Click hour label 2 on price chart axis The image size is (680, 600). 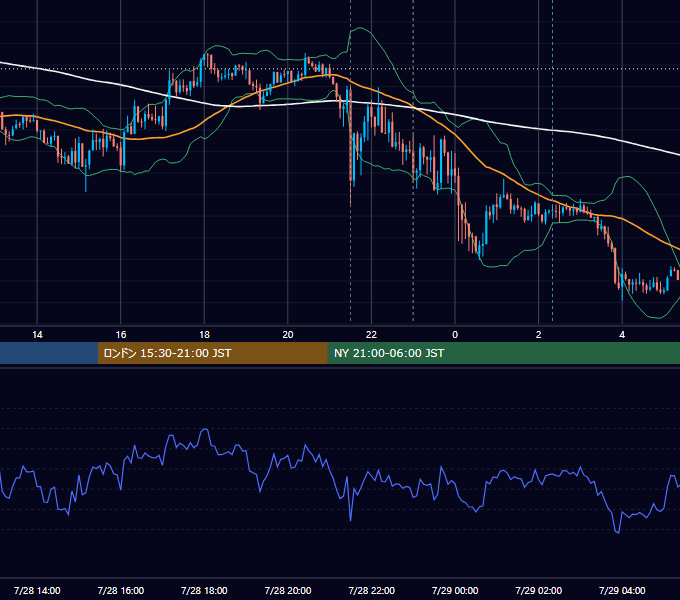pos(539,335)
